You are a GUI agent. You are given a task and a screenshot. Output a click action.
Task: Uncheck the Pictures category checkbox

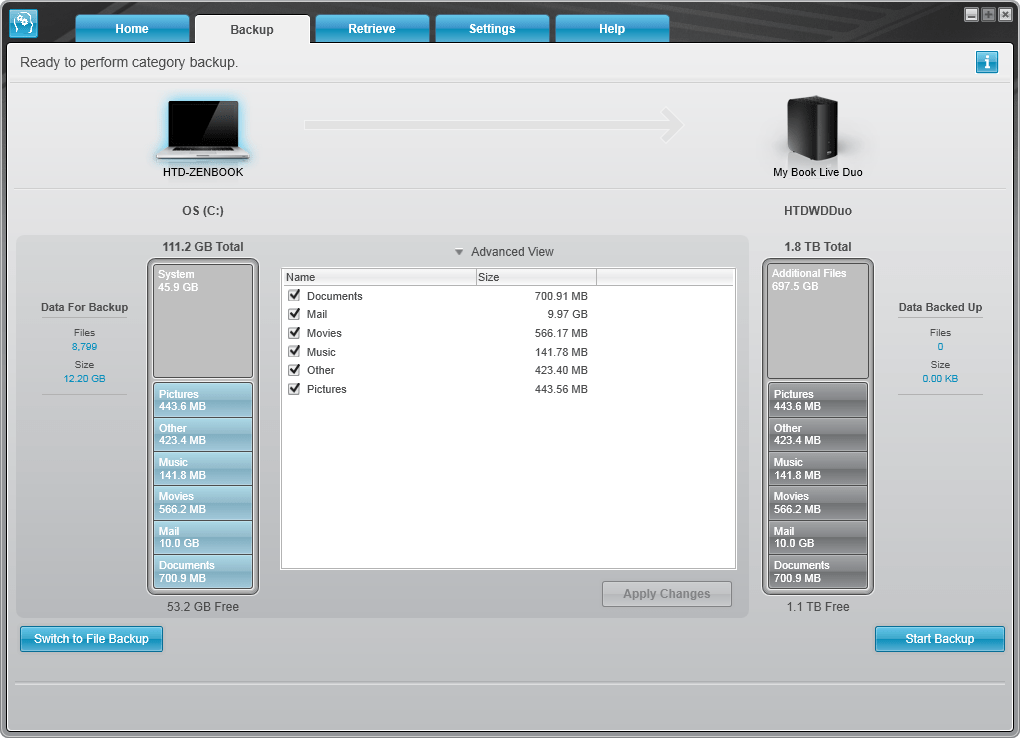(294, 389)
